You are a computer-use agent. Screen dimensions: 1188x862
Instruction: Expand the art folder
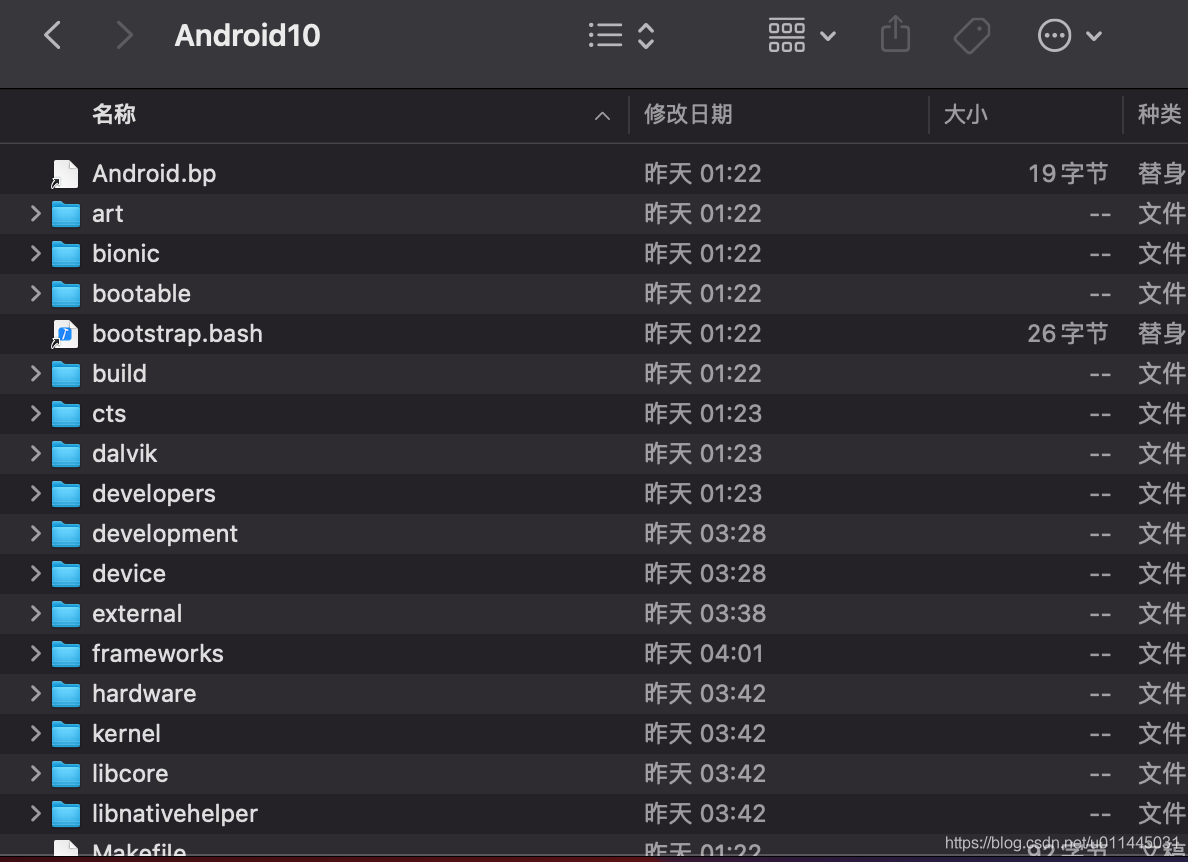click(x=36, y=214)
